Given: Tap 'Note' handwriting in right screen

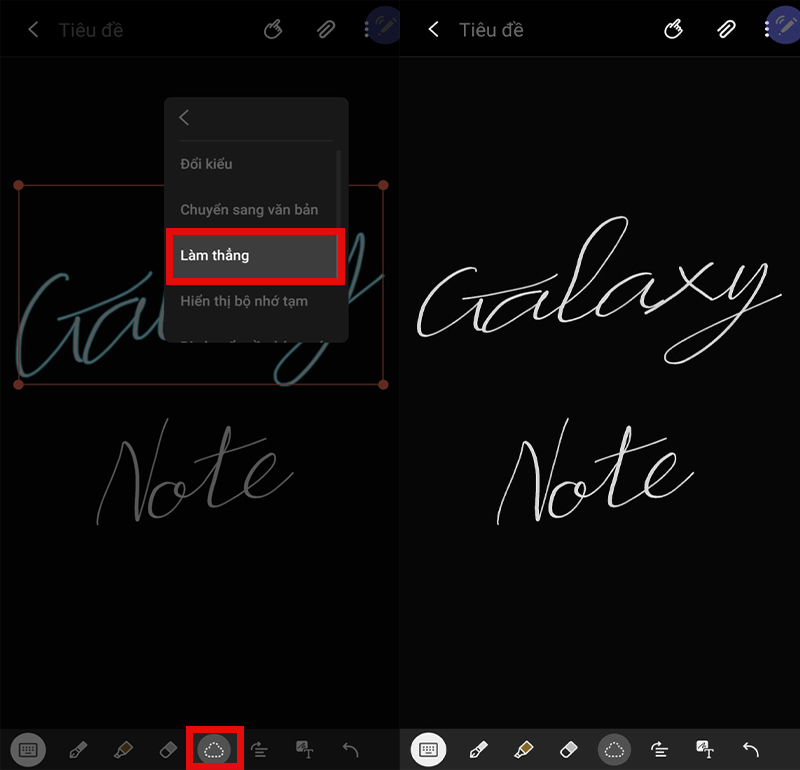Looking at the screenshot, I should 595,472.
